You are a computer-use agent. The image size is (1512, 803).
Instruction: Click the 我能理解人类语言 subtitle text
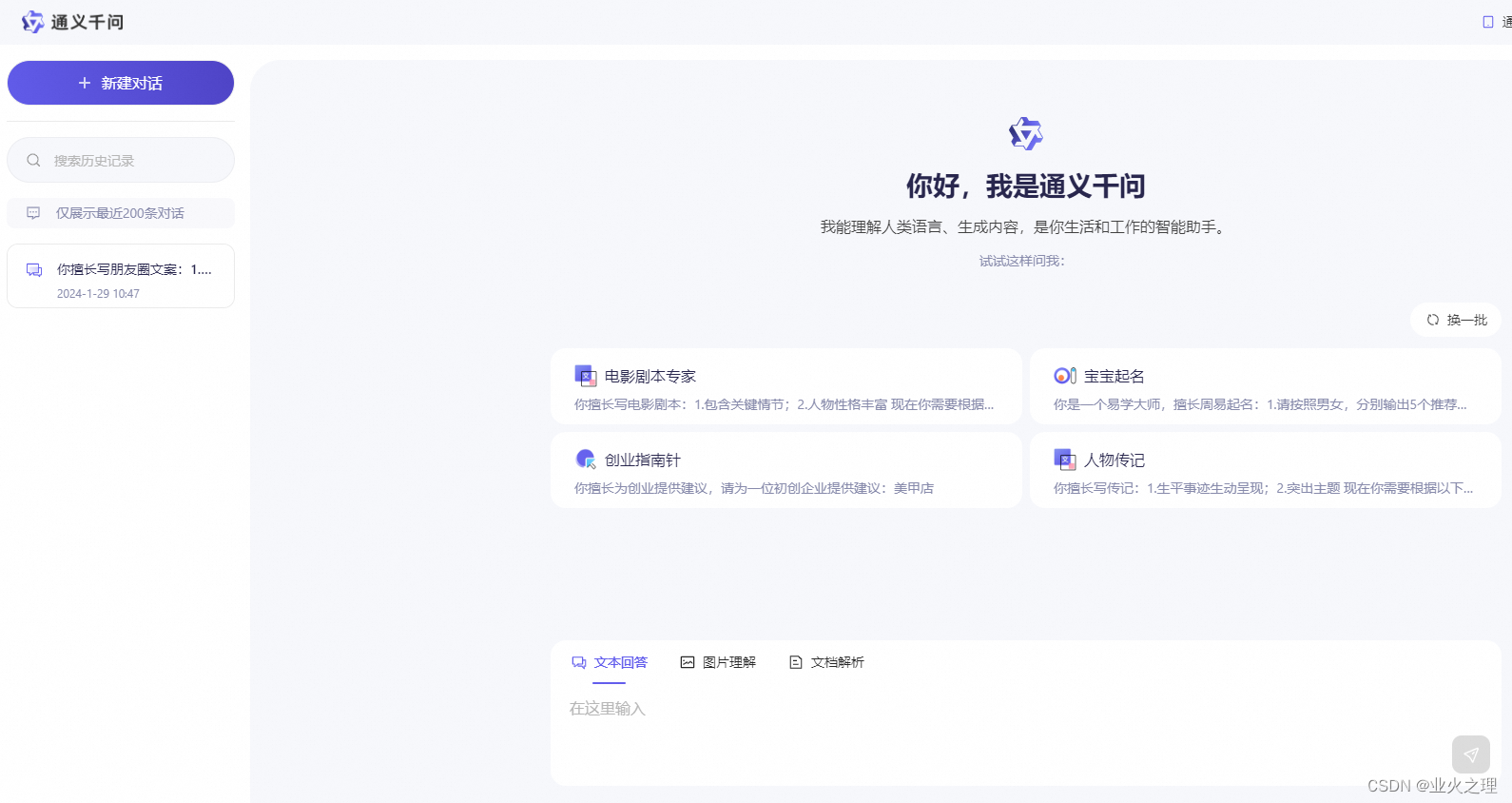(x=1025, y=227)
